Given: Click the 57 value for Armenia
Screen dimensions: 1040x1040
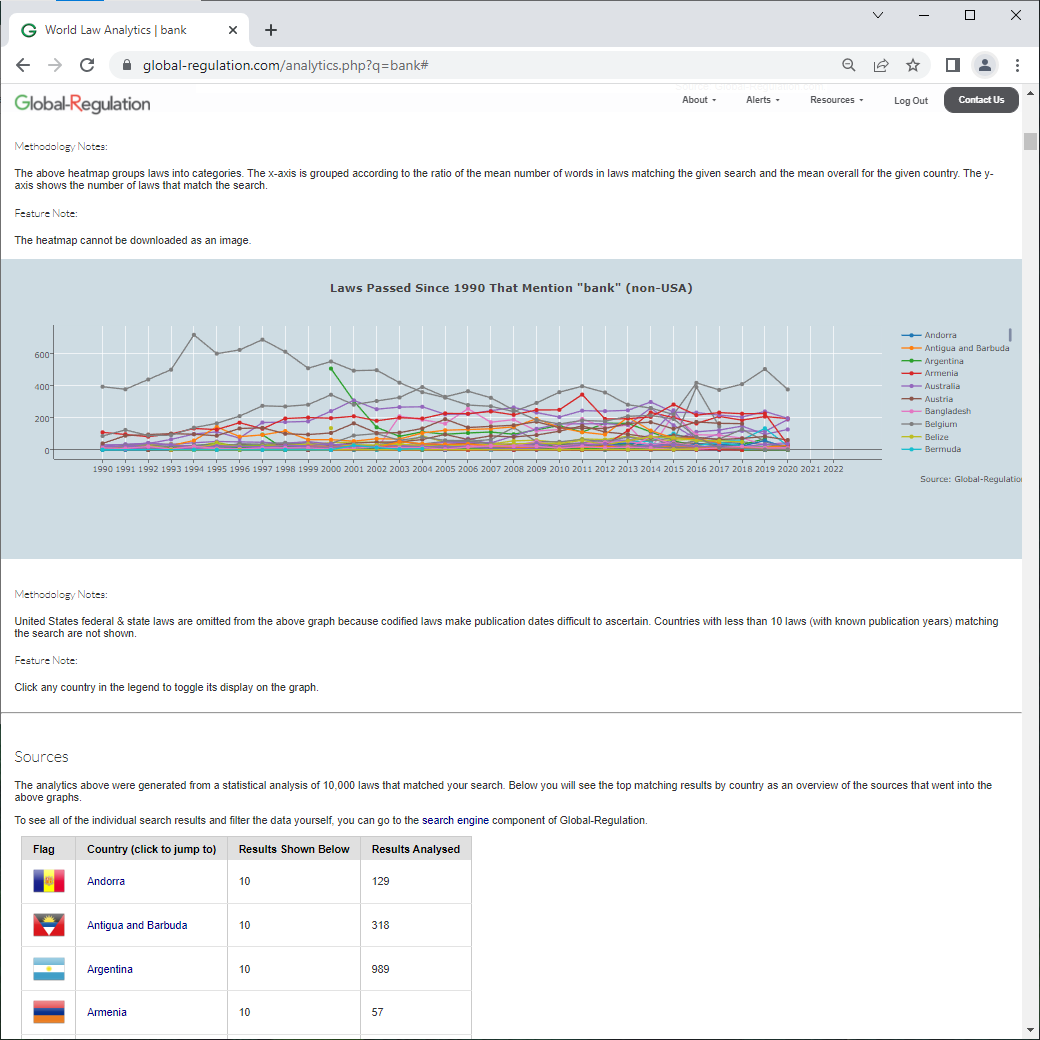Looking at the screenshot, I should [377, 1012].
